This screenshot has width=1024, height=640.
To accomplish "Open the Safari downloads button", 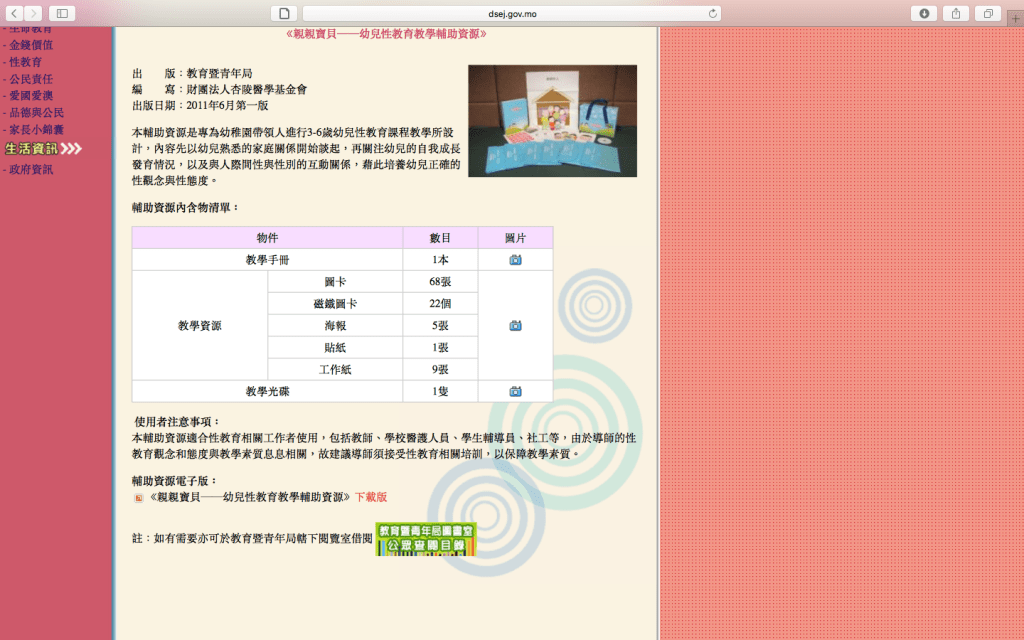I will coord(923,13).
